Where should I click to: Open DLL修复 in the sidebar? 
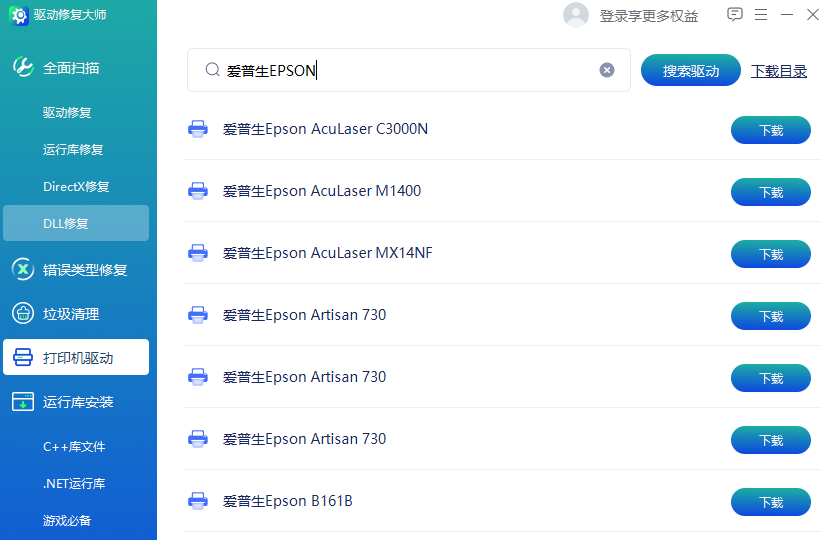pos(76,223)
